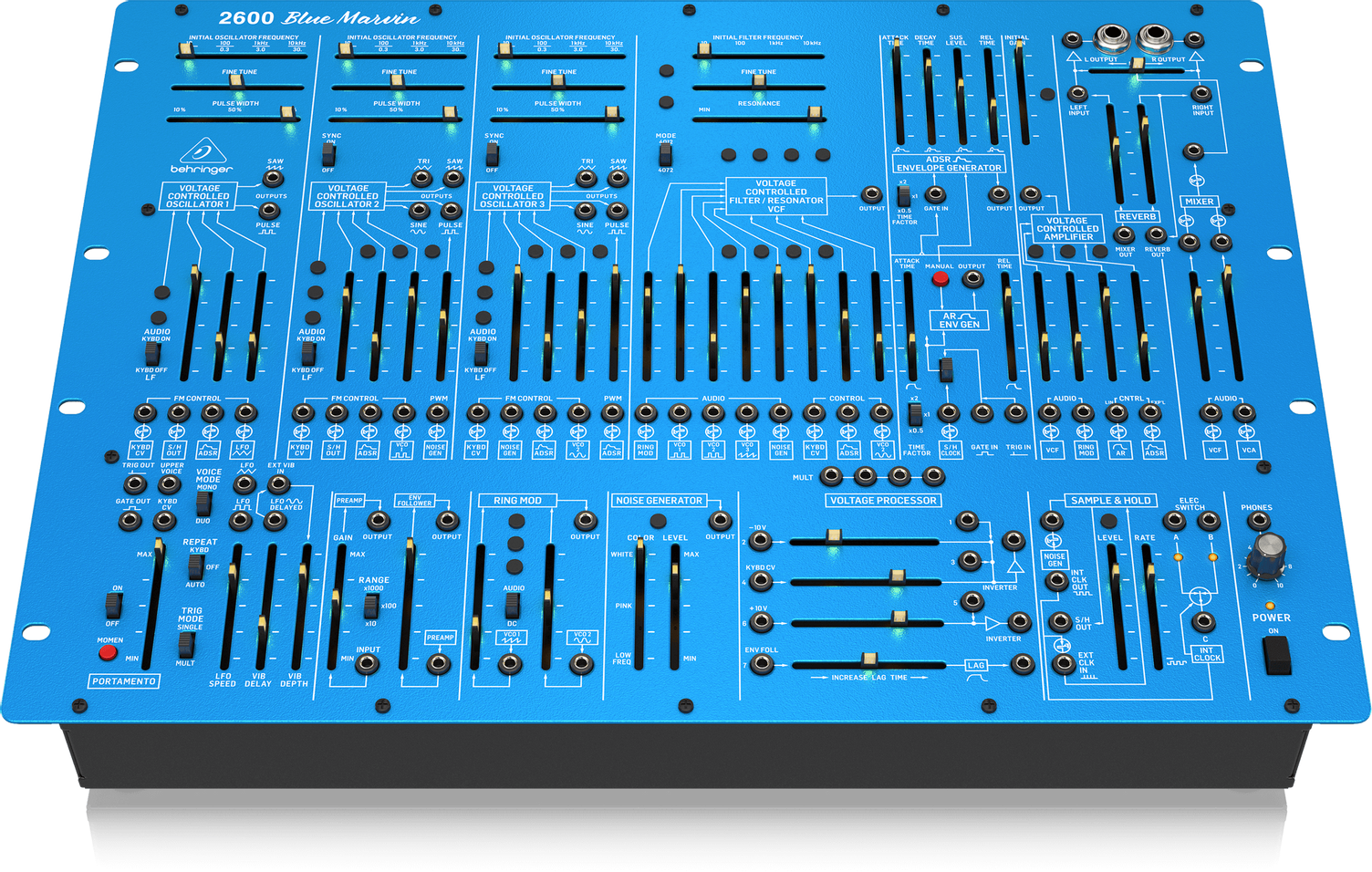Click the ENV FOLLOWER output jack

pyautogui.click(x=448, y=522)
